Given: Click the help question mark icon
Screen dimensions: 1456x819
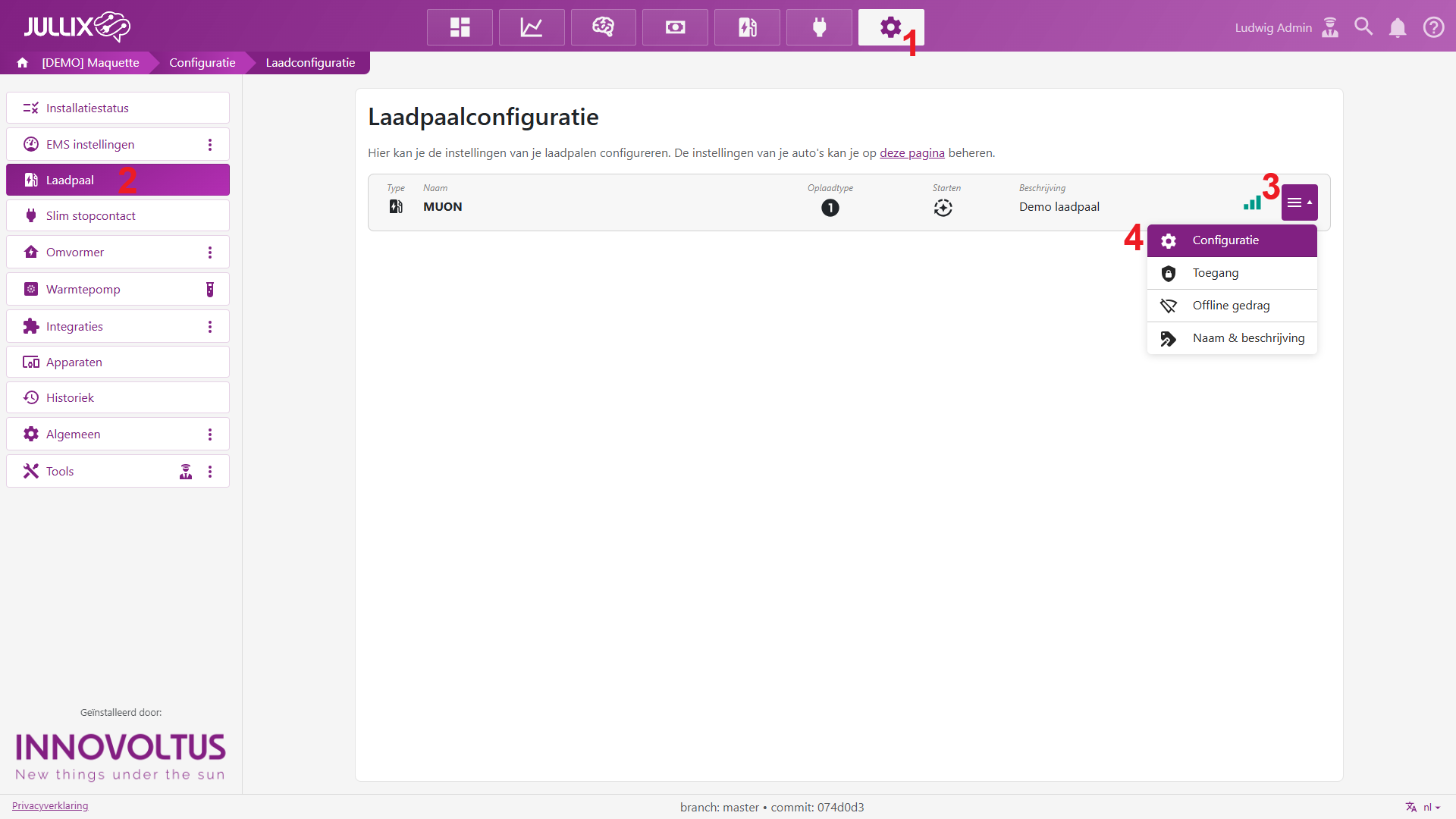Looking at the screenshot, I should tap(1433, 27).
